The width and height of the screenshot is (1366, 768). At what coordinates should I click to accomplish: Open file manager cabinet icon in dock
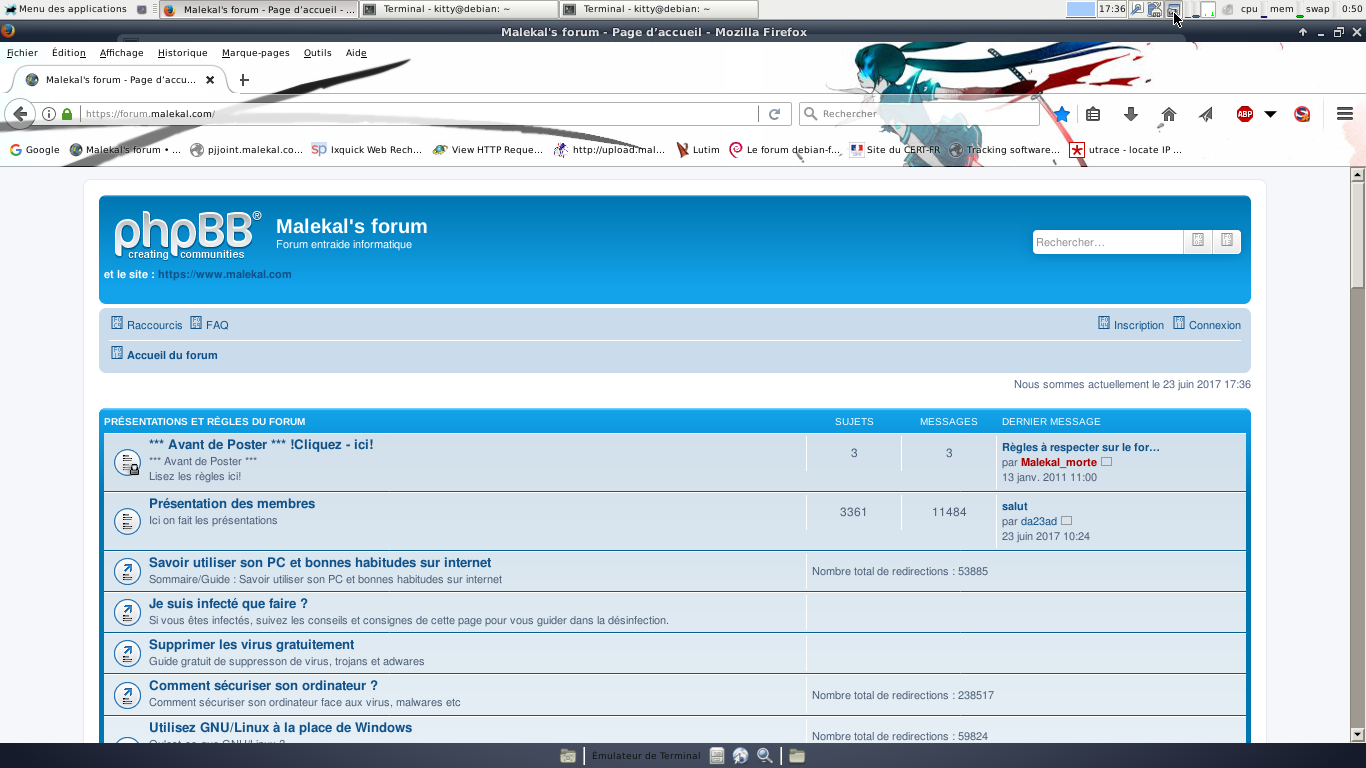(717, 756)
